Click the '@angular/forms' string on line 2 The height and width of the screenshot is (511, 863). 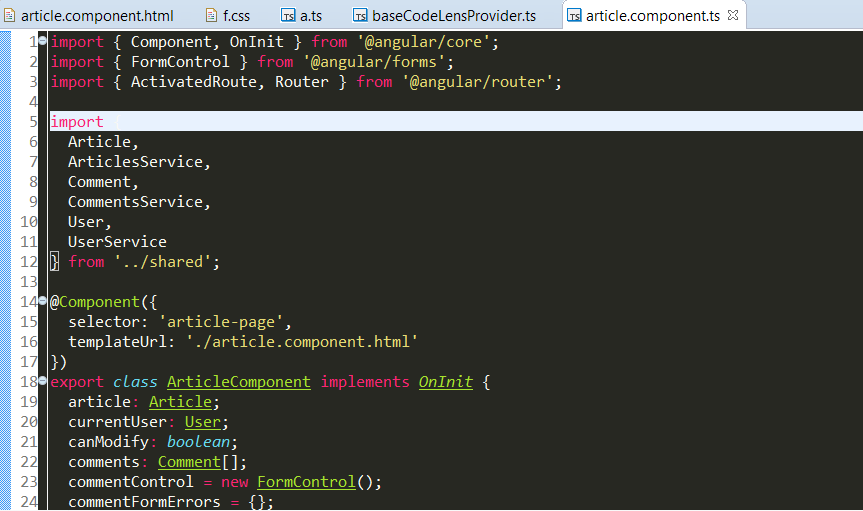(x=374, y=62)
